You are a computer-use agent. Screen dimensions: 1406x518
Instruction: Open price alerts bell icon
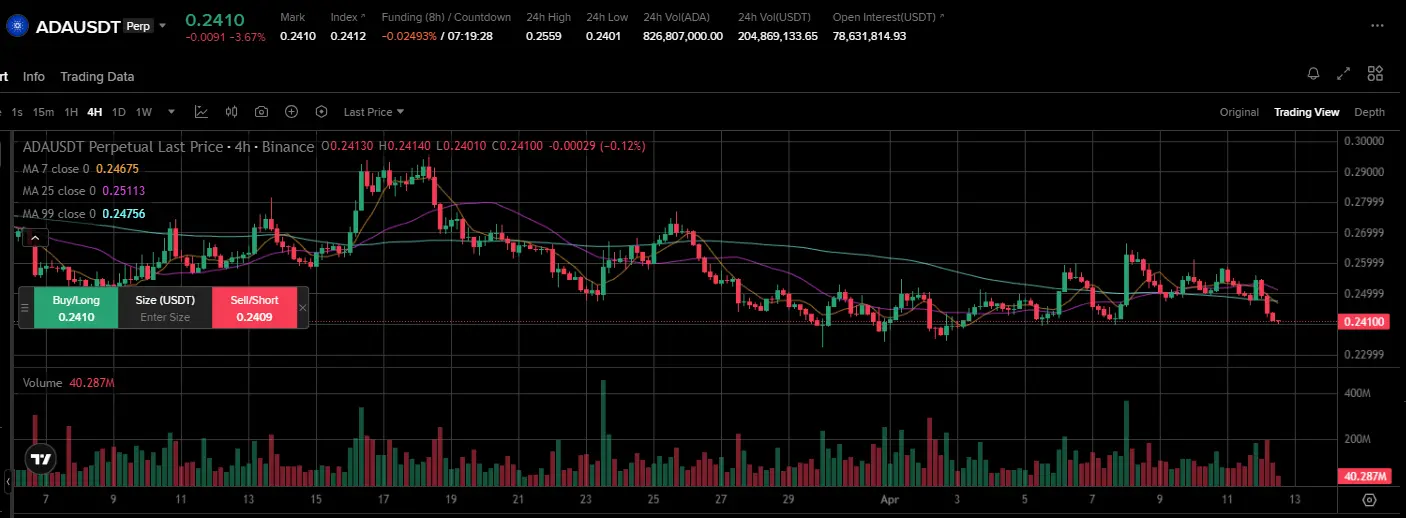[1313, 74]
